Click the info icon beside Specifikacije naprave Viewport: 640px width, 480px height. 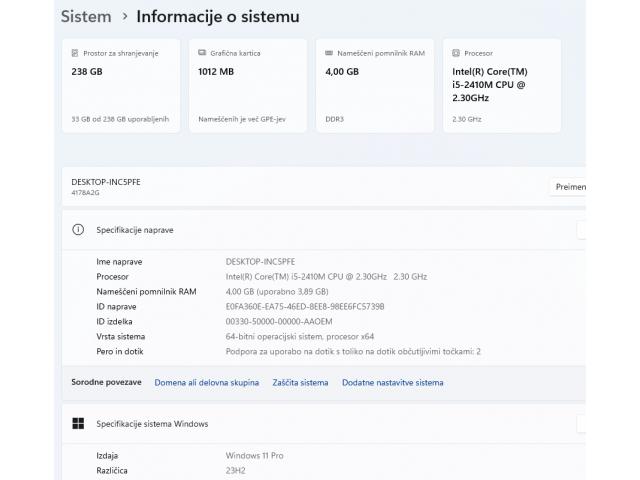(78, 229)
